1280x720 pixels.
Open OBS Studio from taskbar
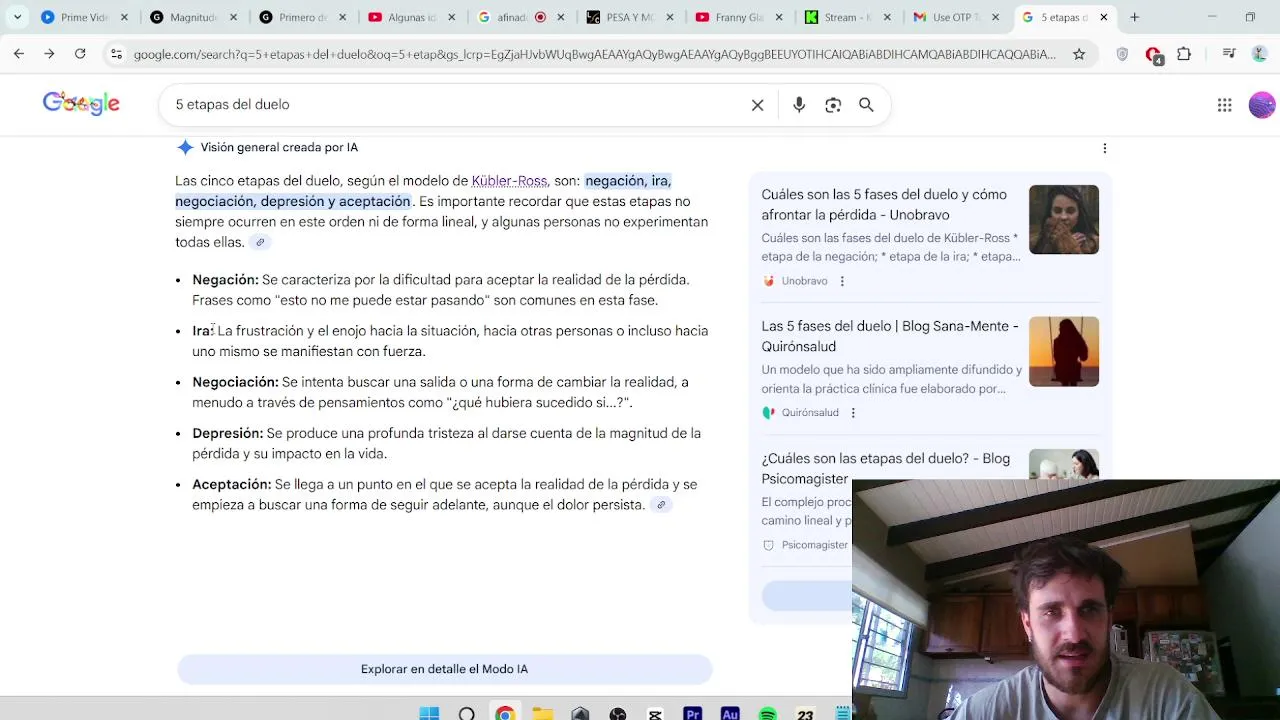coord(617,714)
